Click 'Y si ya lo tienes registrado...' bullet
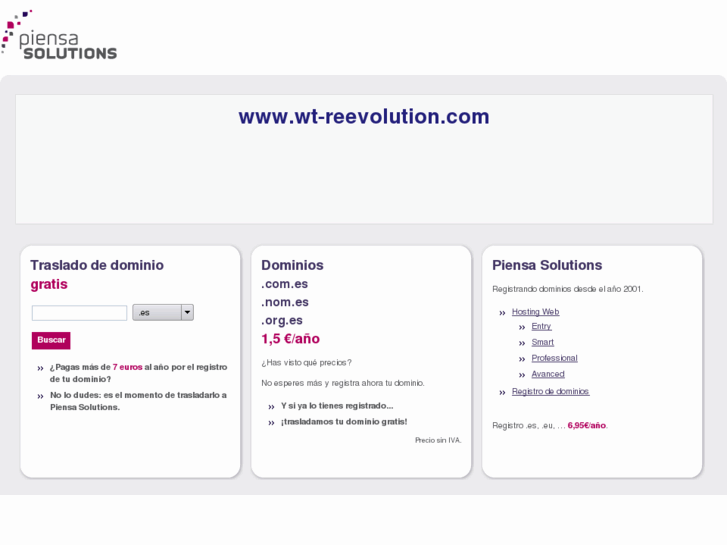The width and height of the screenshot is (727, 545). (337, 405)
